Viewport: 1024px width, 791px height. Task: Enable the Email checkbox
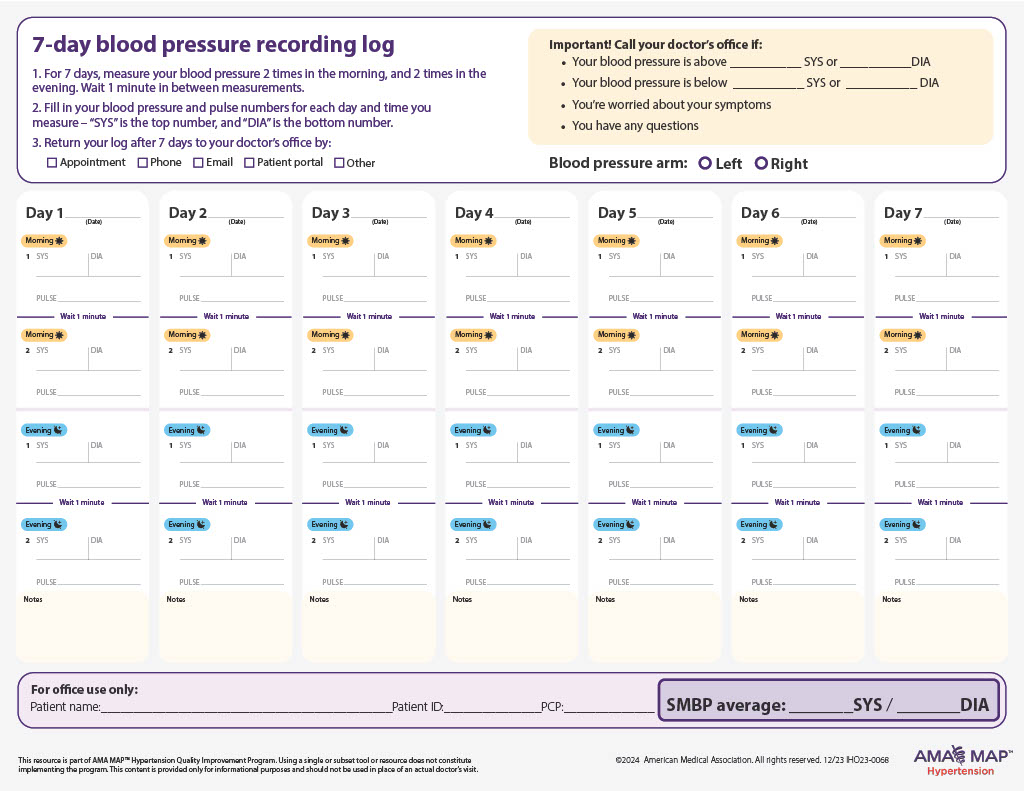point(199,163)
